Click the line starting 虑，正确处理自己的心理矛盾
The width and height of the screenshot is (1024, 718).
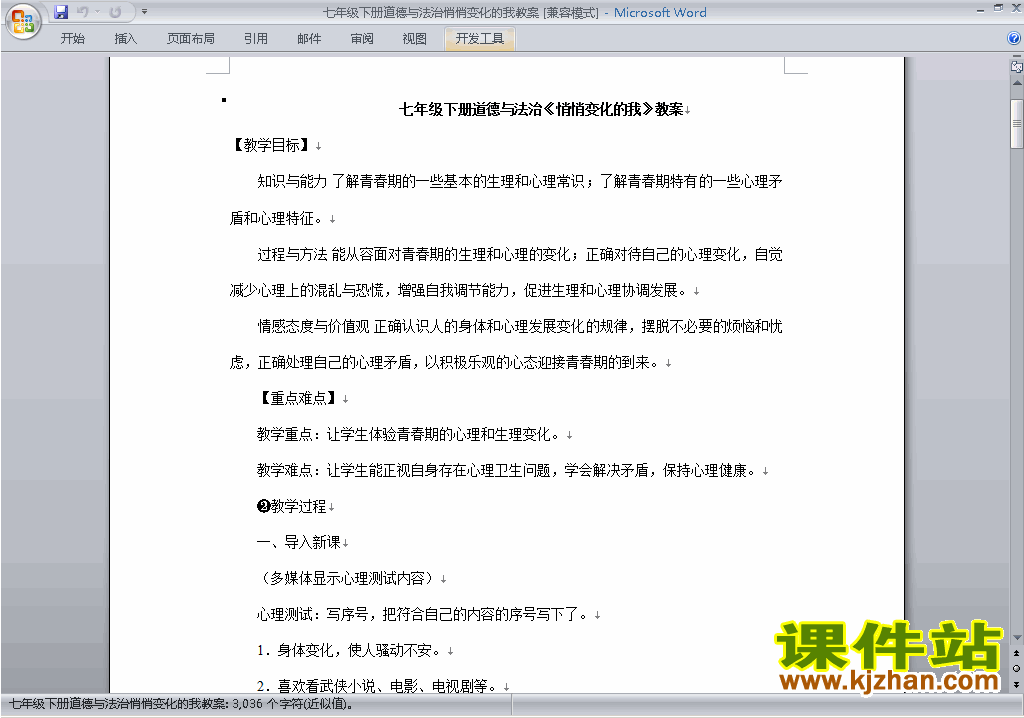point(445,362)
